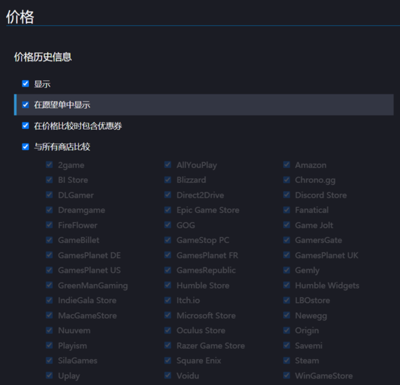Viewport: 400px width, 385px height.
Task: Toggle the Itch.io checkbox
Action: [168, 300]
